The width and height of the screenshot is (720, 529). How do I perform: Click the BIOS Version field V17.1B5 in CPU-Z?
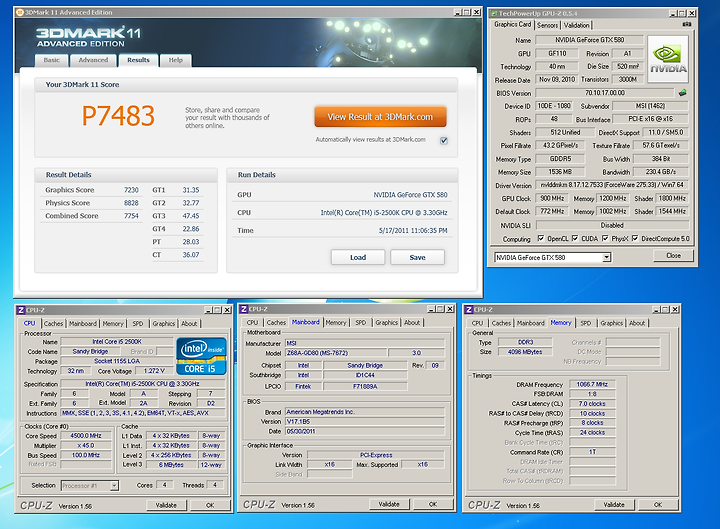(365, 422)
